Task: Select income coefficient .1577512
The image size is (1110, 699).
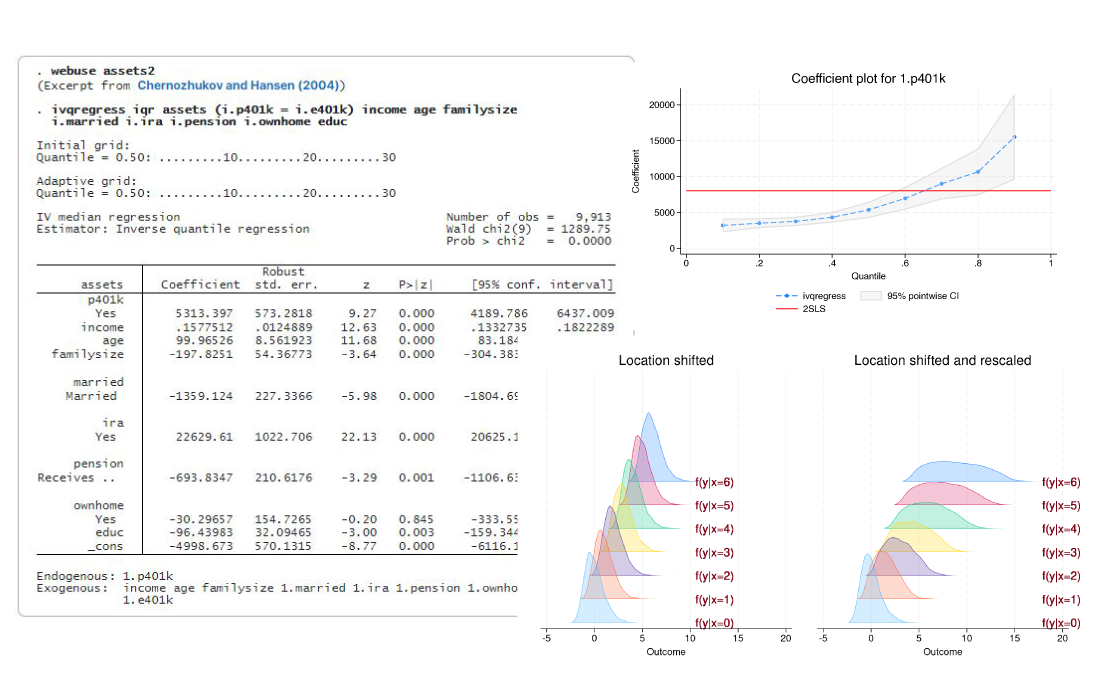Action: 204,327
